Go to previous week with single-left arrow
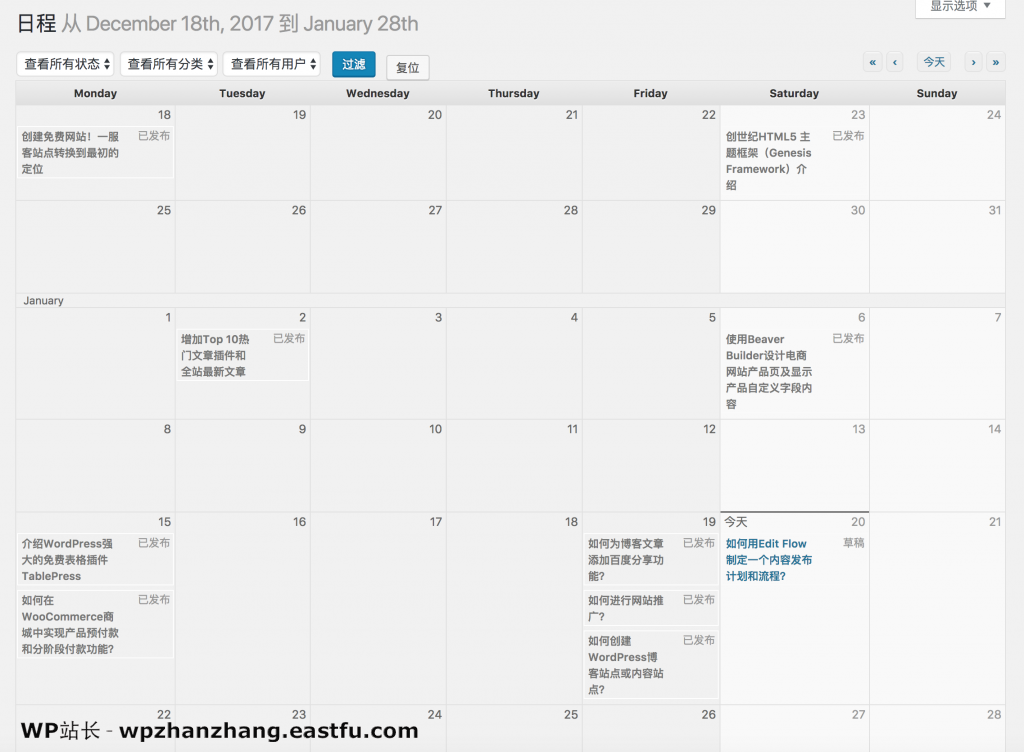The height and width of the screenshot is (752, 1024). click(x=895, y=62)
